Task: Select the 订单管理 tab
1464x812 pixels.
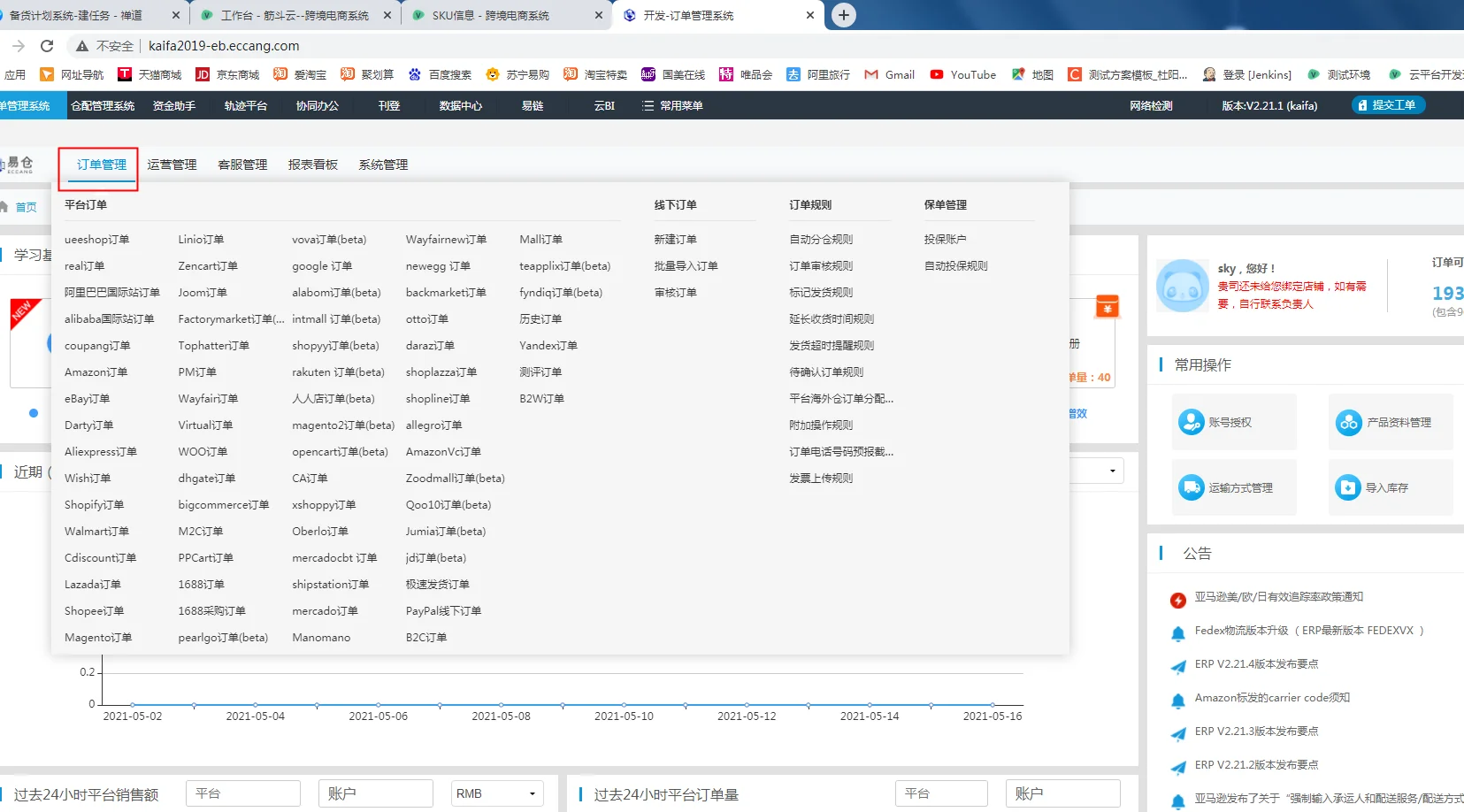Action: pyautogui.click(x=101, y=165)
